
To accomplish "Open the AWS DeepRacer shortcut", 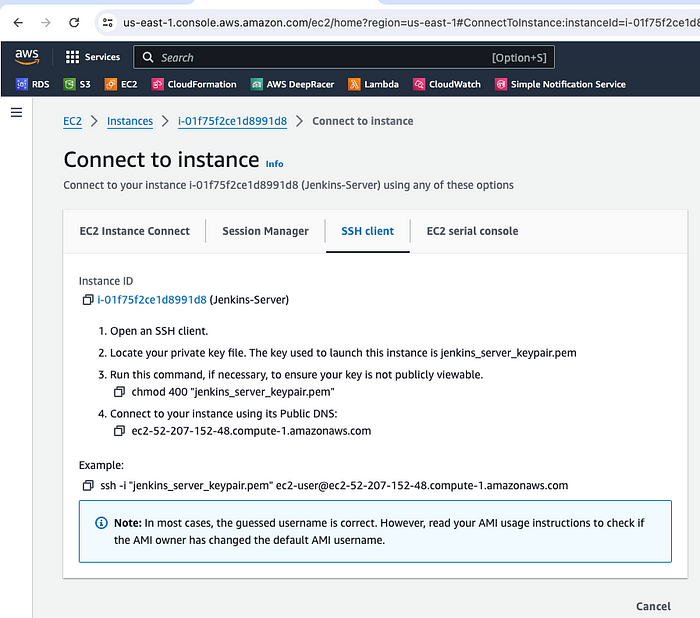I will coord(292,84).
